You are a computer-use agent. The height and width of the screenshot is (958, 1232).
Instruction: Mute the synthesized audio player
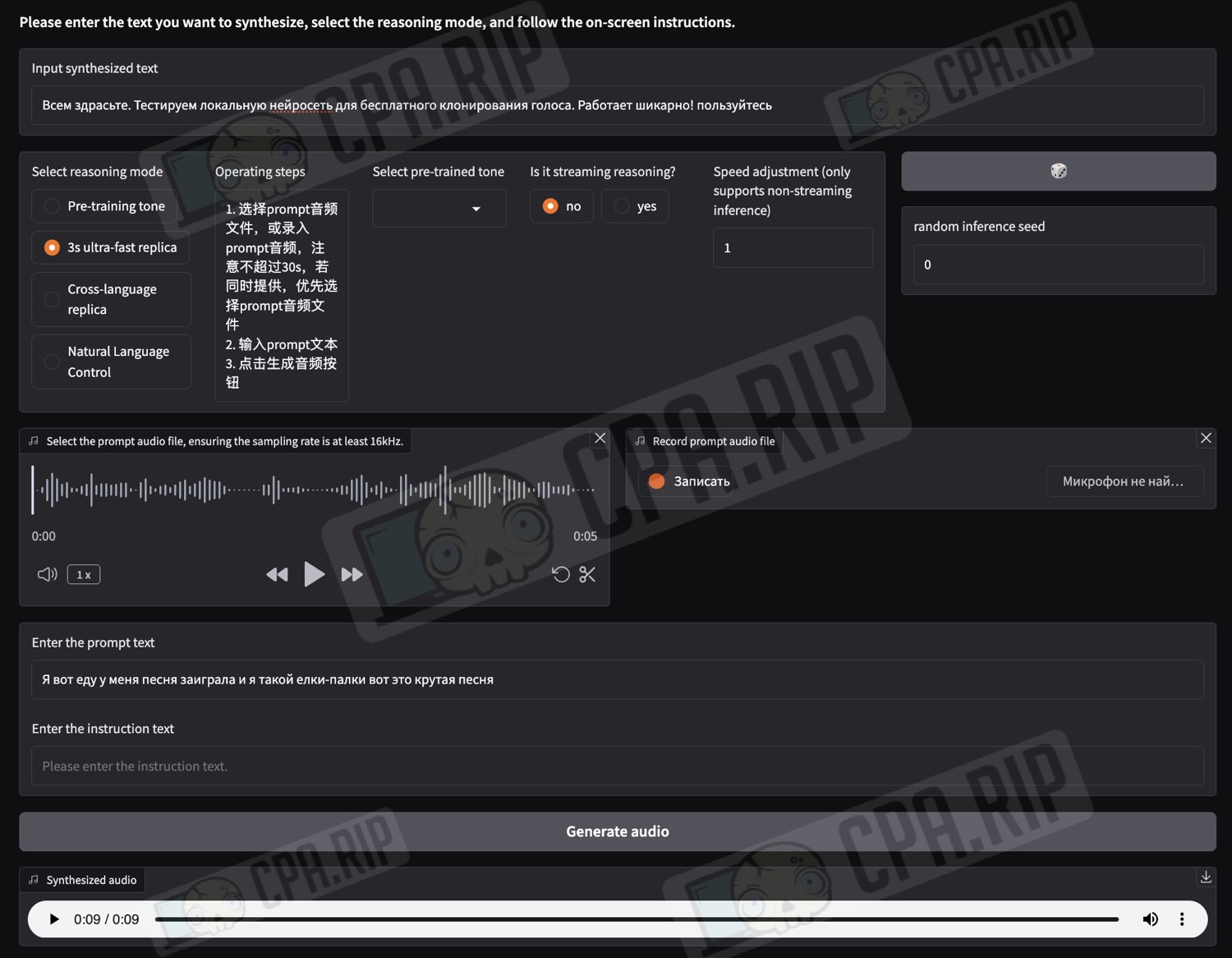pos(1150,919)
